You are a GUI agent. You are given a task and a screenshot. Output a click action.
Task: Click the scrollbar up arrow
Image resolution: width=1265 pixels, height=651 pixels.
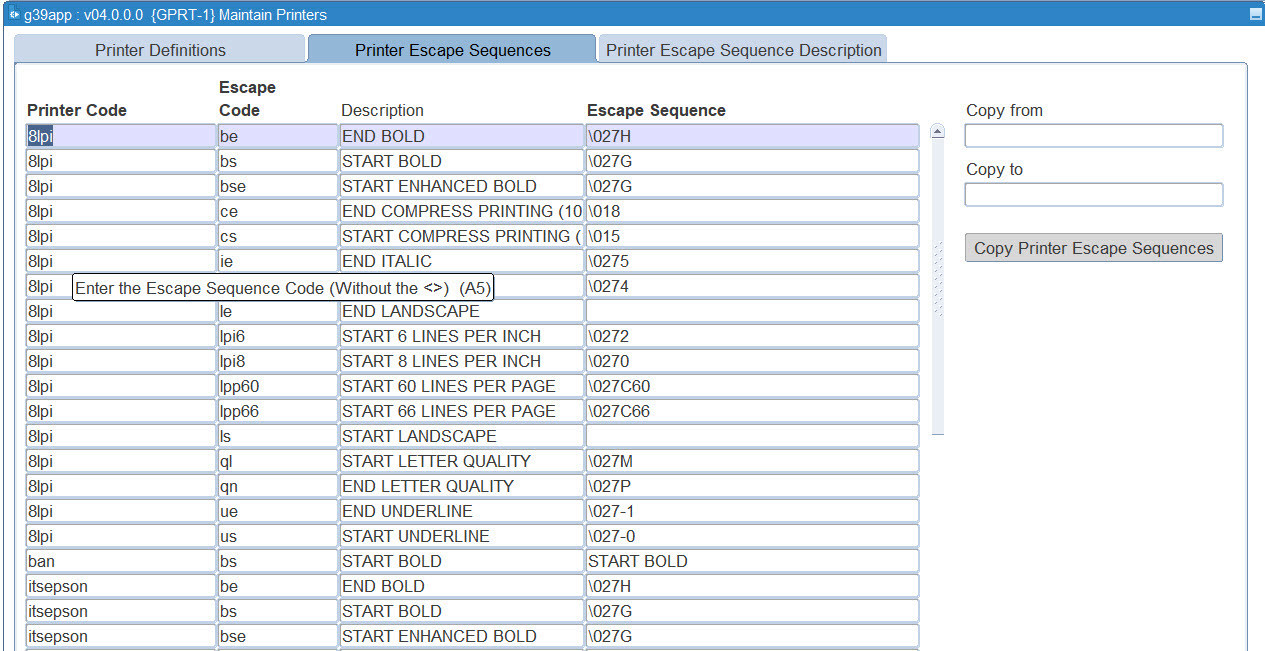[x=936, y=130]
